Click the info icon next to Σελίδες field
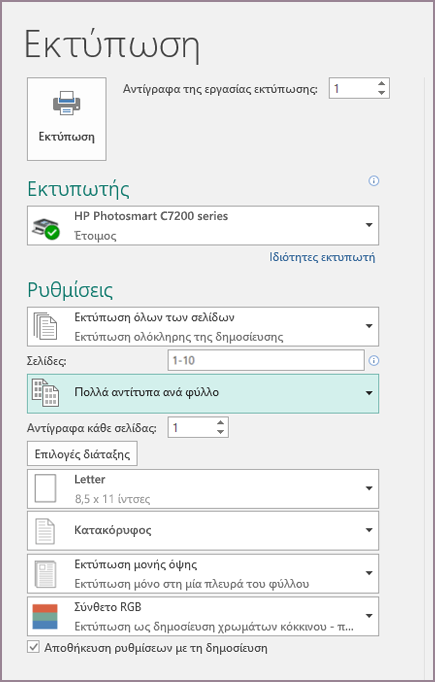This screenshot has width=435, height=682. [374, 361]
